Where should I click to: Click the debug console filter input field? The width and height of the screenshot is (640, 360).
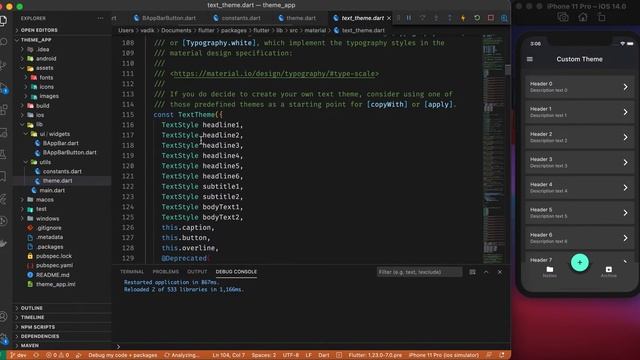click(419, 272)
